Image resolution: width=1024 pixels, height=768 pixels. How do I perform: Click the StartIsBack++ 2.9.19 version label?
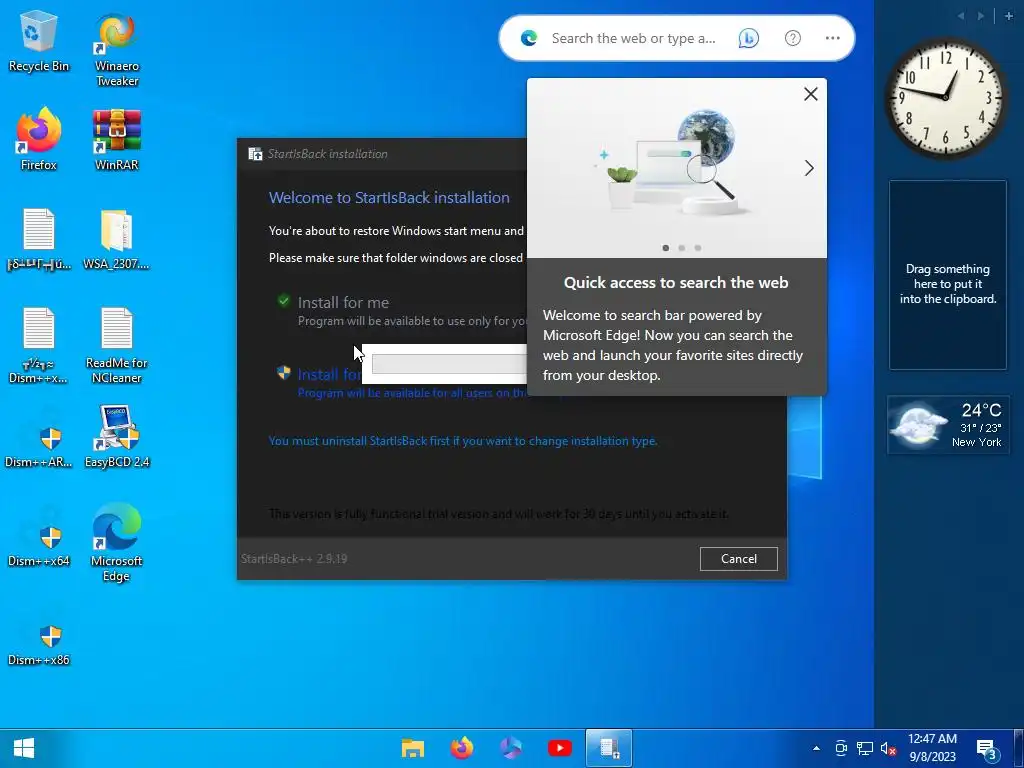point(294,559)
